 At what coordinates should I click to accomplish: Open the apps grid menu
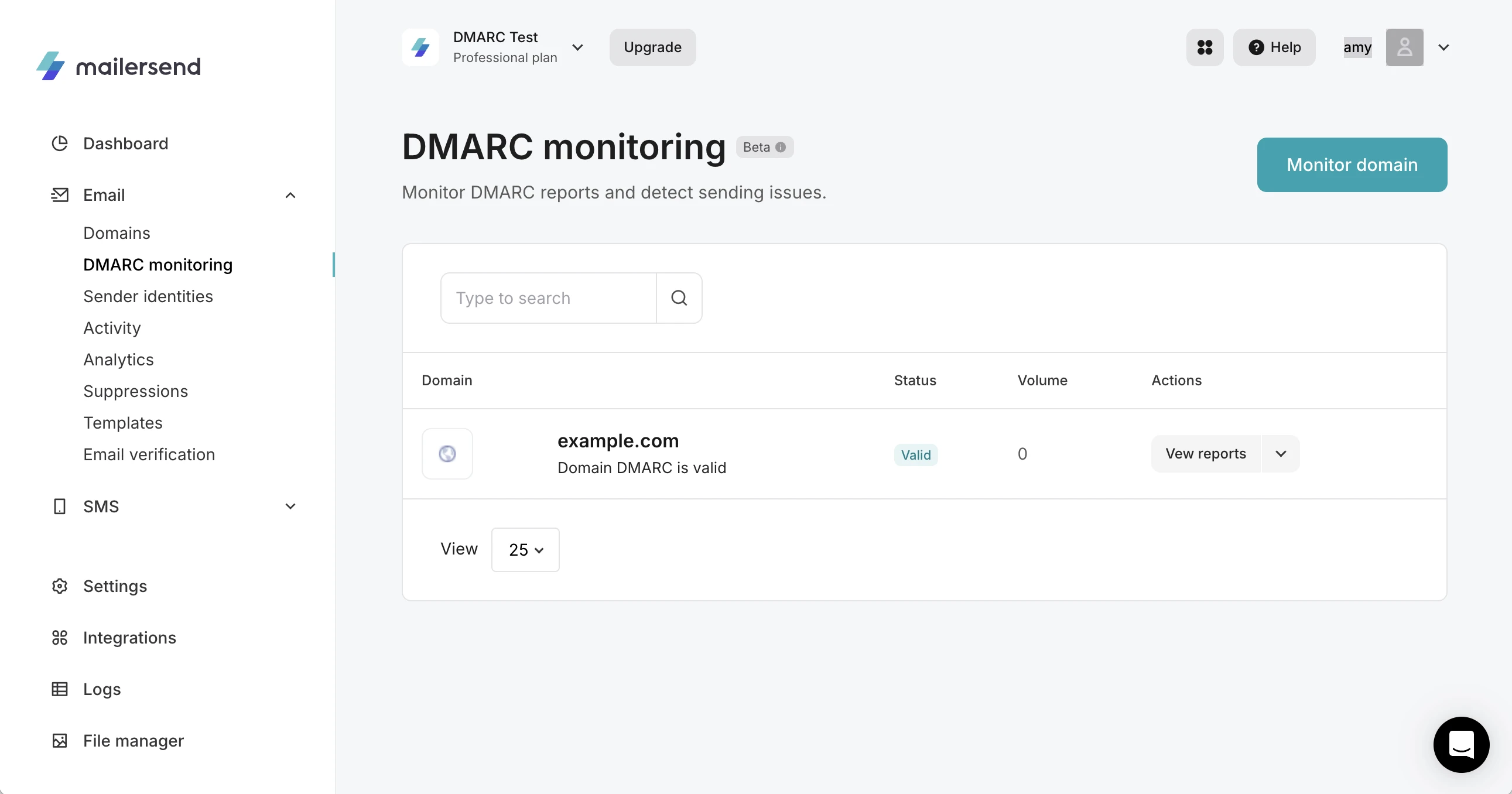(1205, 47)
